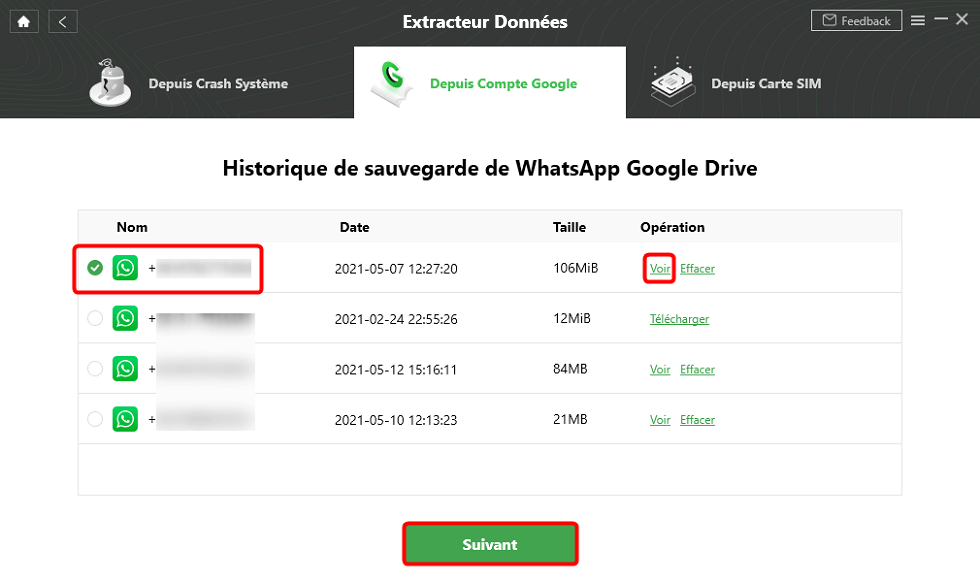Select the backup dated 2021-05-07
The width and height of the screenshot is (980, 582).
coord(95,268)
